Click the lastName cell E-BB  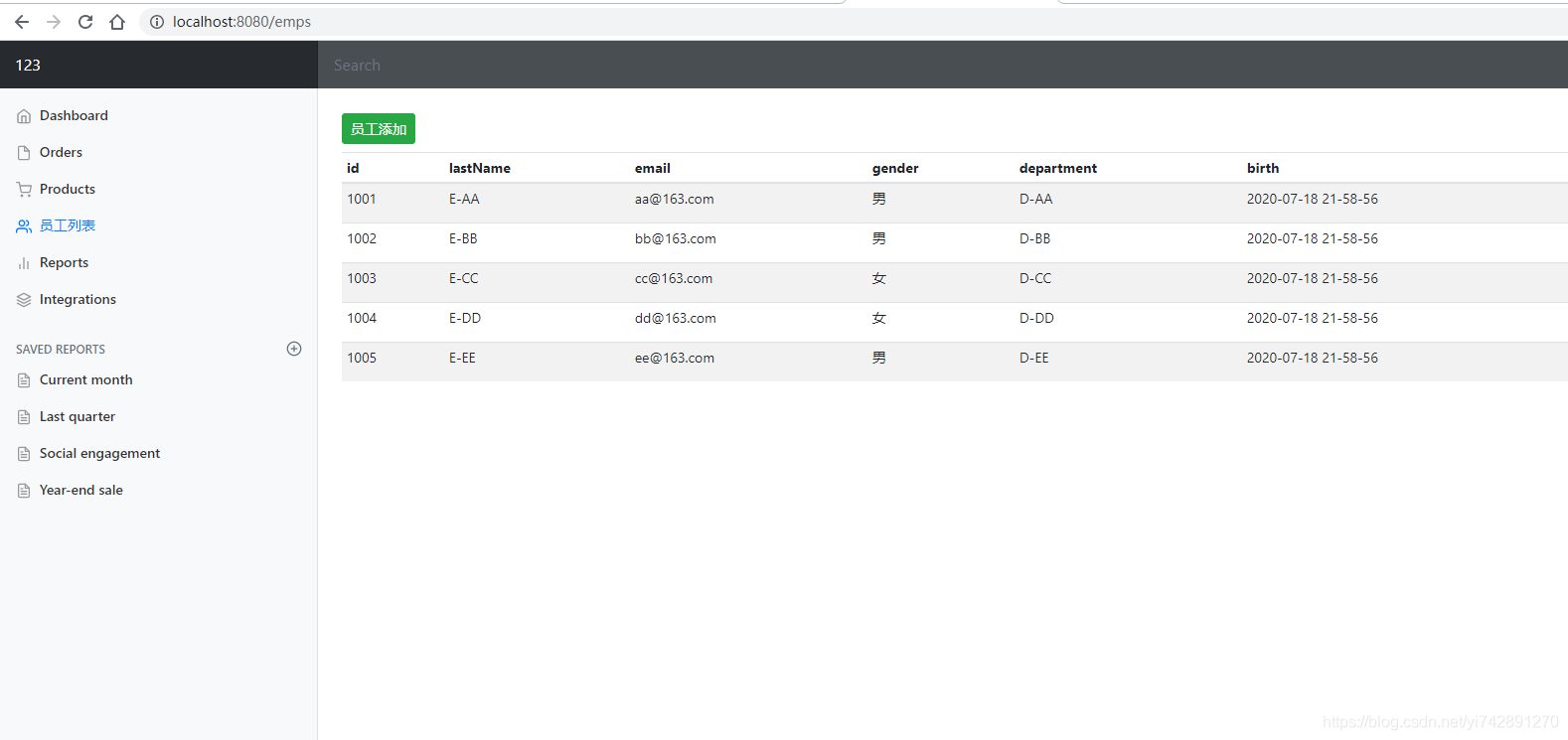click(463, 238)
